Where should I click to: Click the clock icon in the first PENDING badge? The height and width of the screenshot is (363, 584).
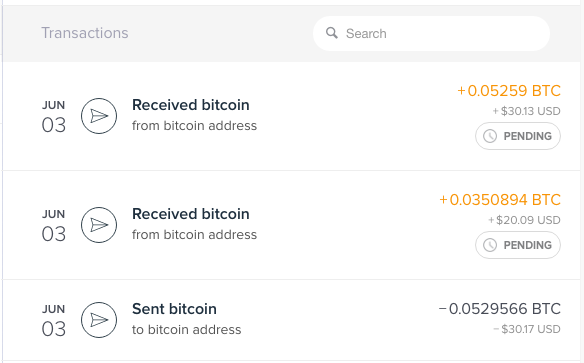pos(490,136)
